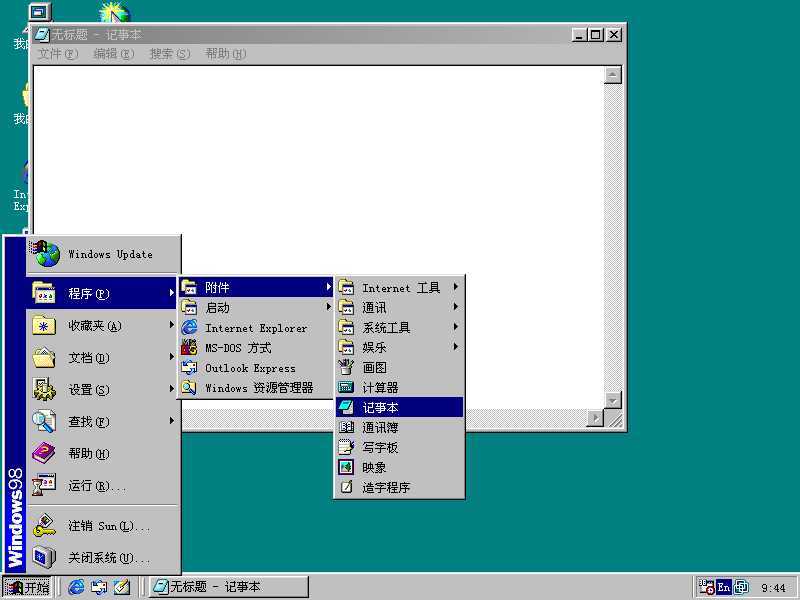Expand the 设置(S) submenu arrow
The image size is (800, 600).
click(x=171, y=389)
